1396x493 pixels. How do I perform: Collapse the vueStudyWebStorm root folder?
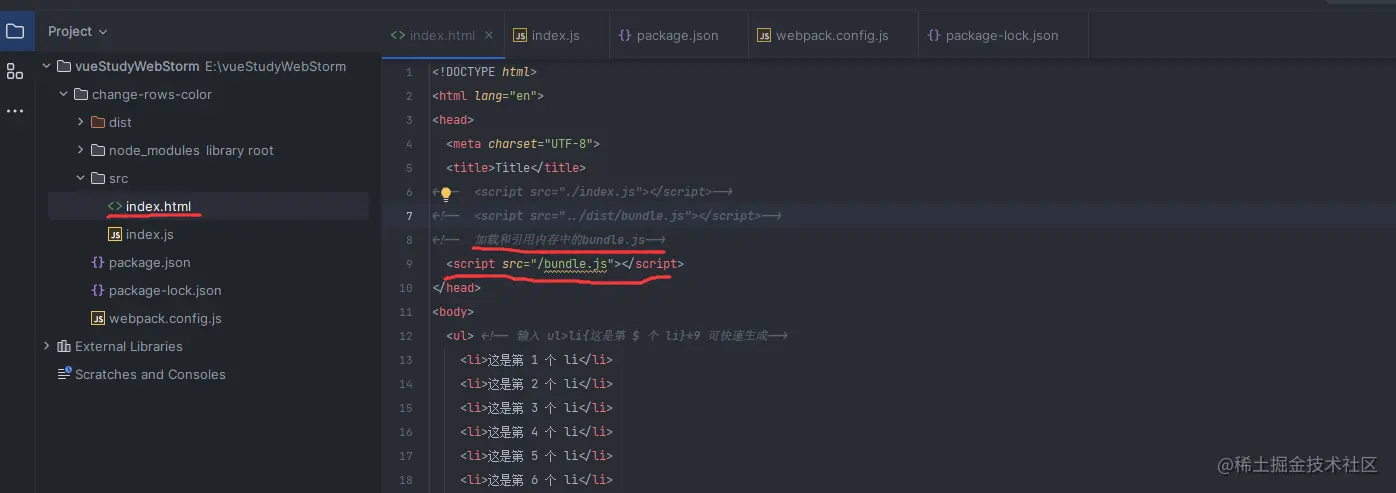pyautogui.click(x=46, y=66)
